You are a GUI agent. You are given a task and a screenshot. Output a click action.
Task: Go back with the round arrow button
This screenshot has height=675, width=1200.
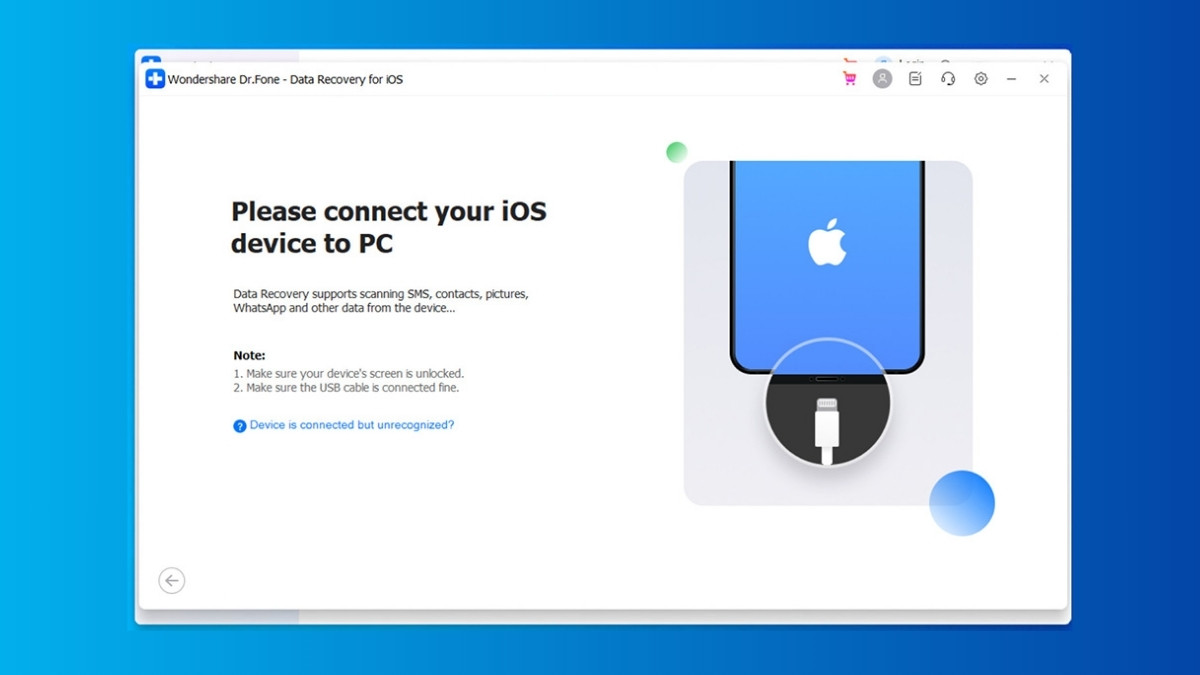(x=172, y=581)
